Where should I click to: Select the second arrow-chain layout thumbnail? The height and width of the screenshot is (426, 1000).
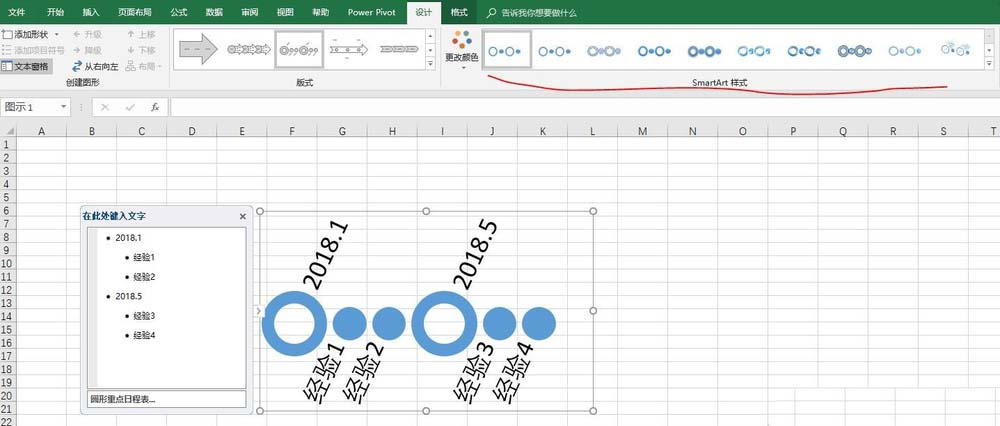click(x=249, y=50)
